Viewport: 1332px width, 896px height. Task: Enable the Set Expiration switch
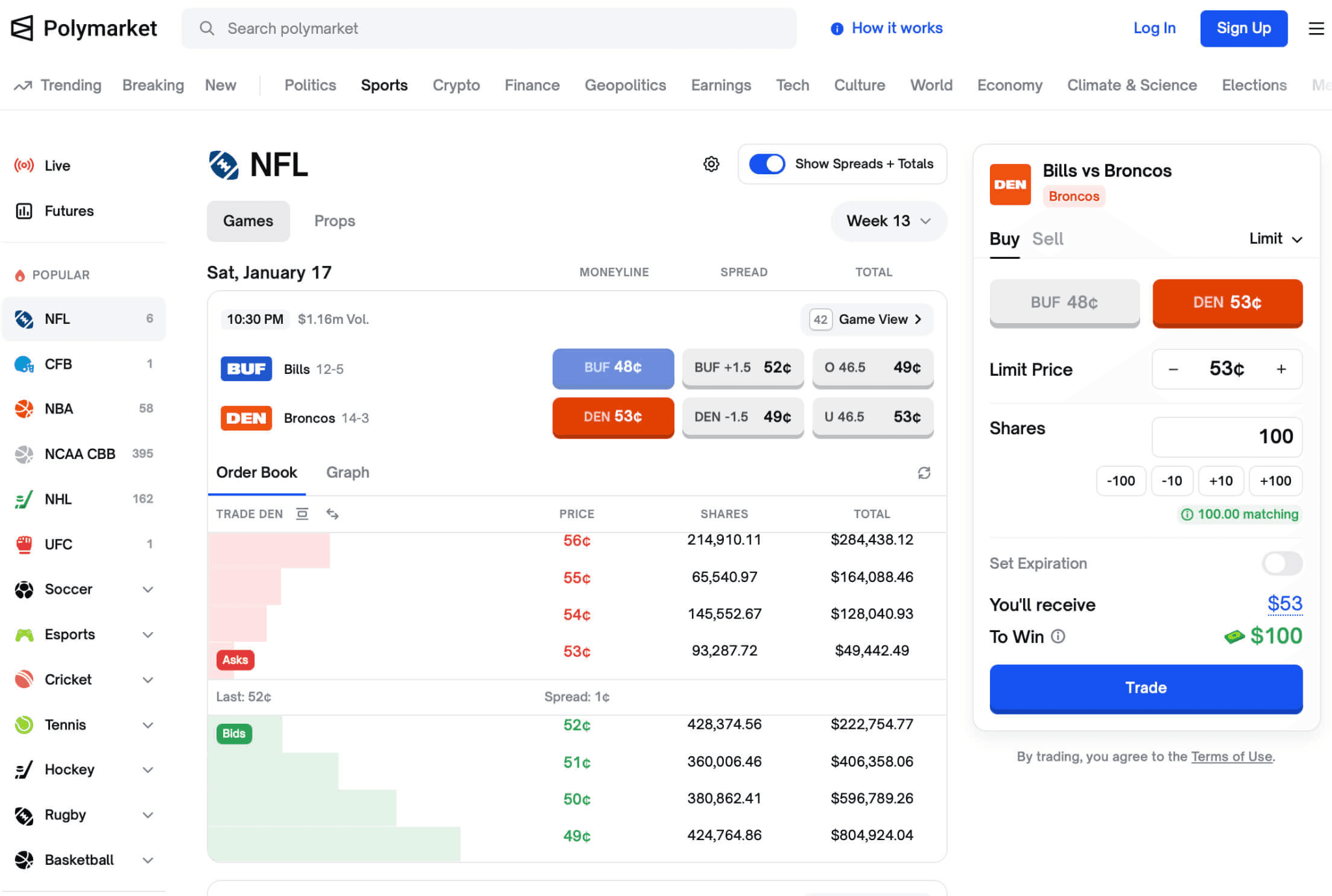click(1282, 563)
